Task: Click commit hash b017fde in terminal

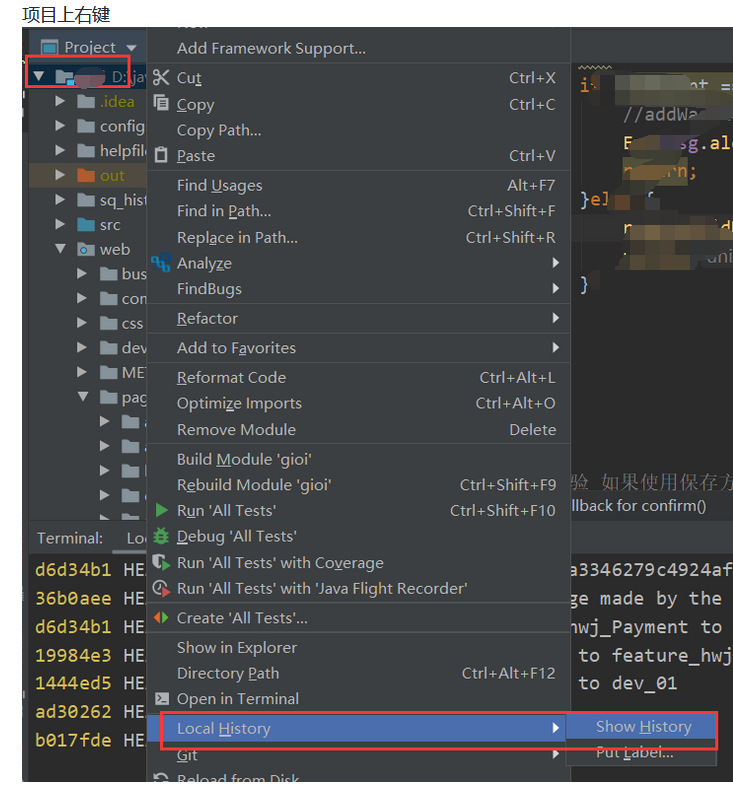Action: pos(73,740)
